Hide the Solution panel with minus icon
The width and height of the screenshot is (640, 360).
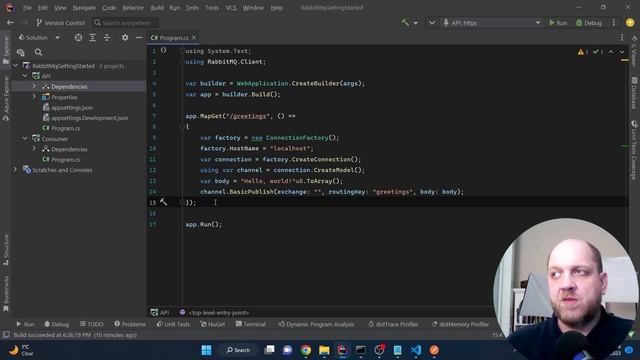139,38
